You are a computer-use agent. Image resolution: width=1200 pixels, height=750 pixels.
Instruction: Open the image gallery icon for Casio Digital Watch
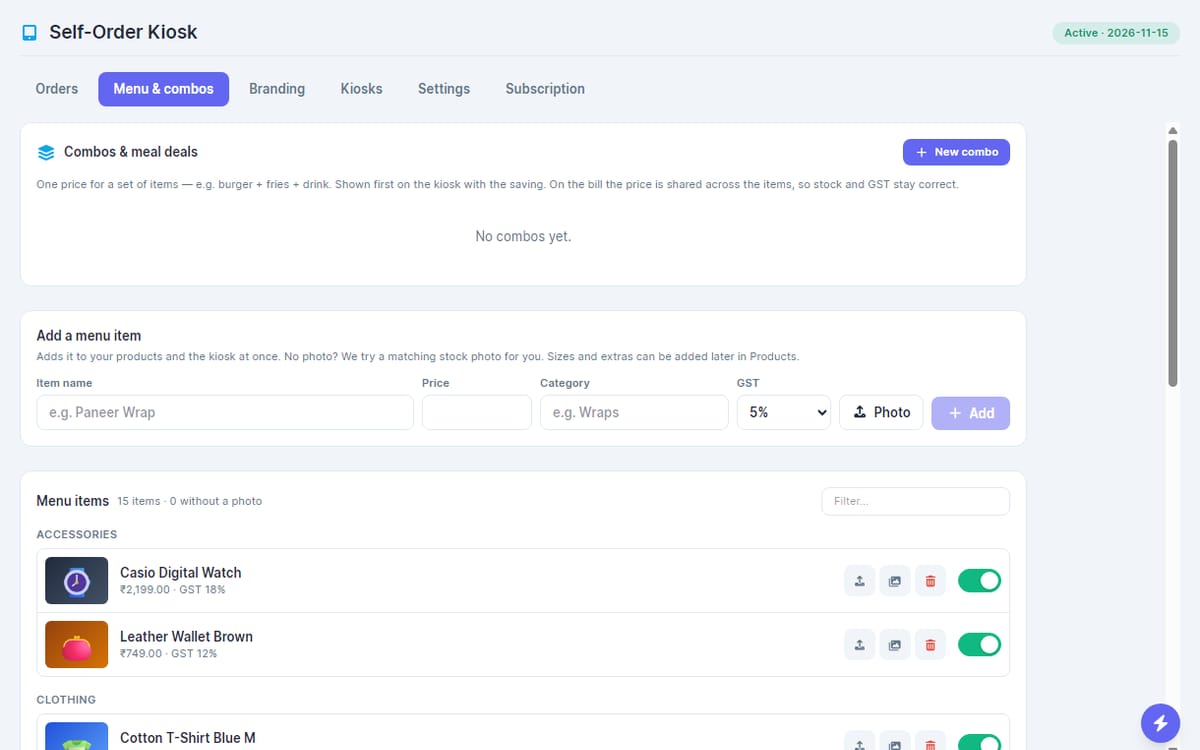pos(895,581)
